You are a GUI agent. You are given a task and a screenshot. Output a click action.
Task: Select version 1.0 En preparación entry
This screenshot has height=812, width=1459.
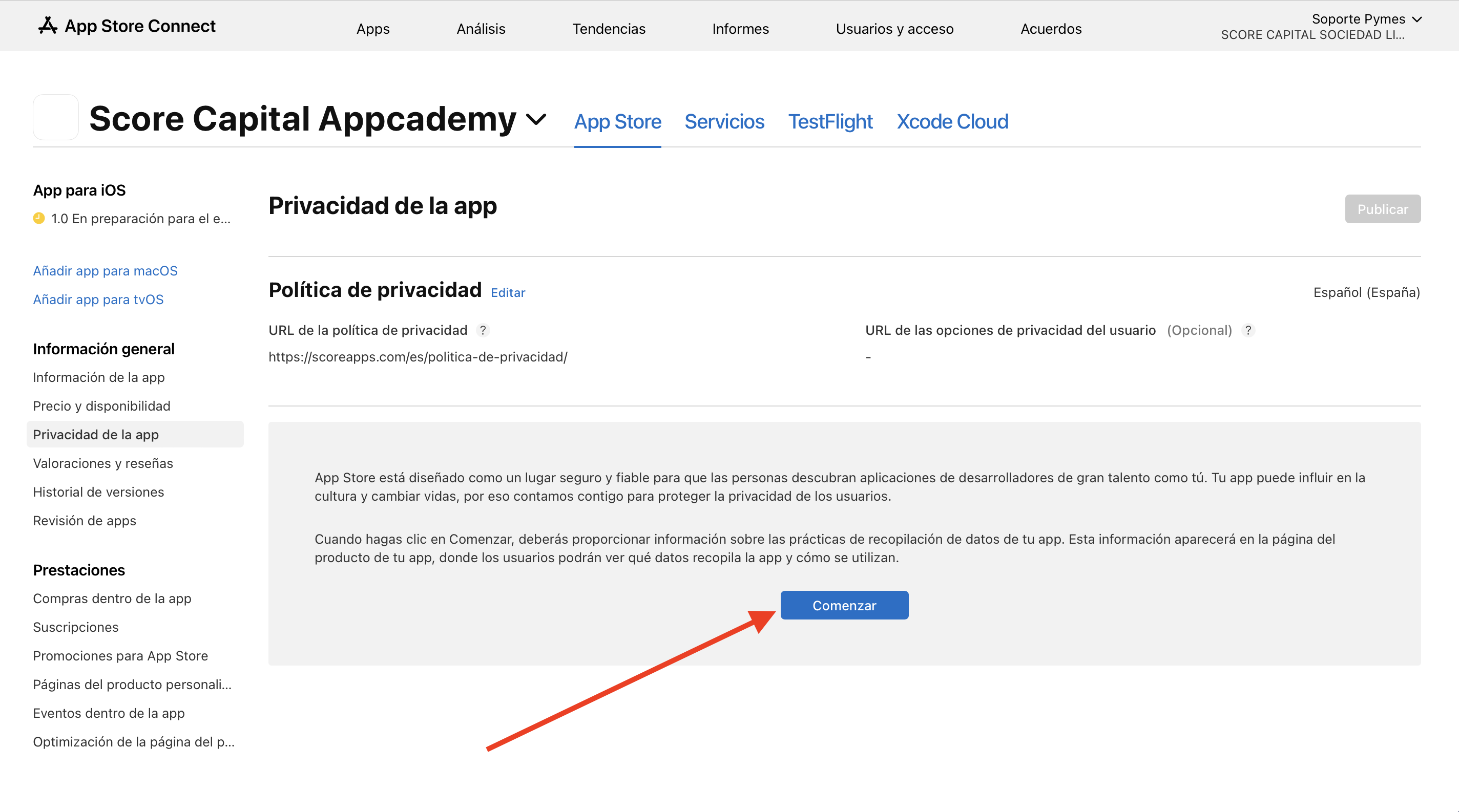140,219
